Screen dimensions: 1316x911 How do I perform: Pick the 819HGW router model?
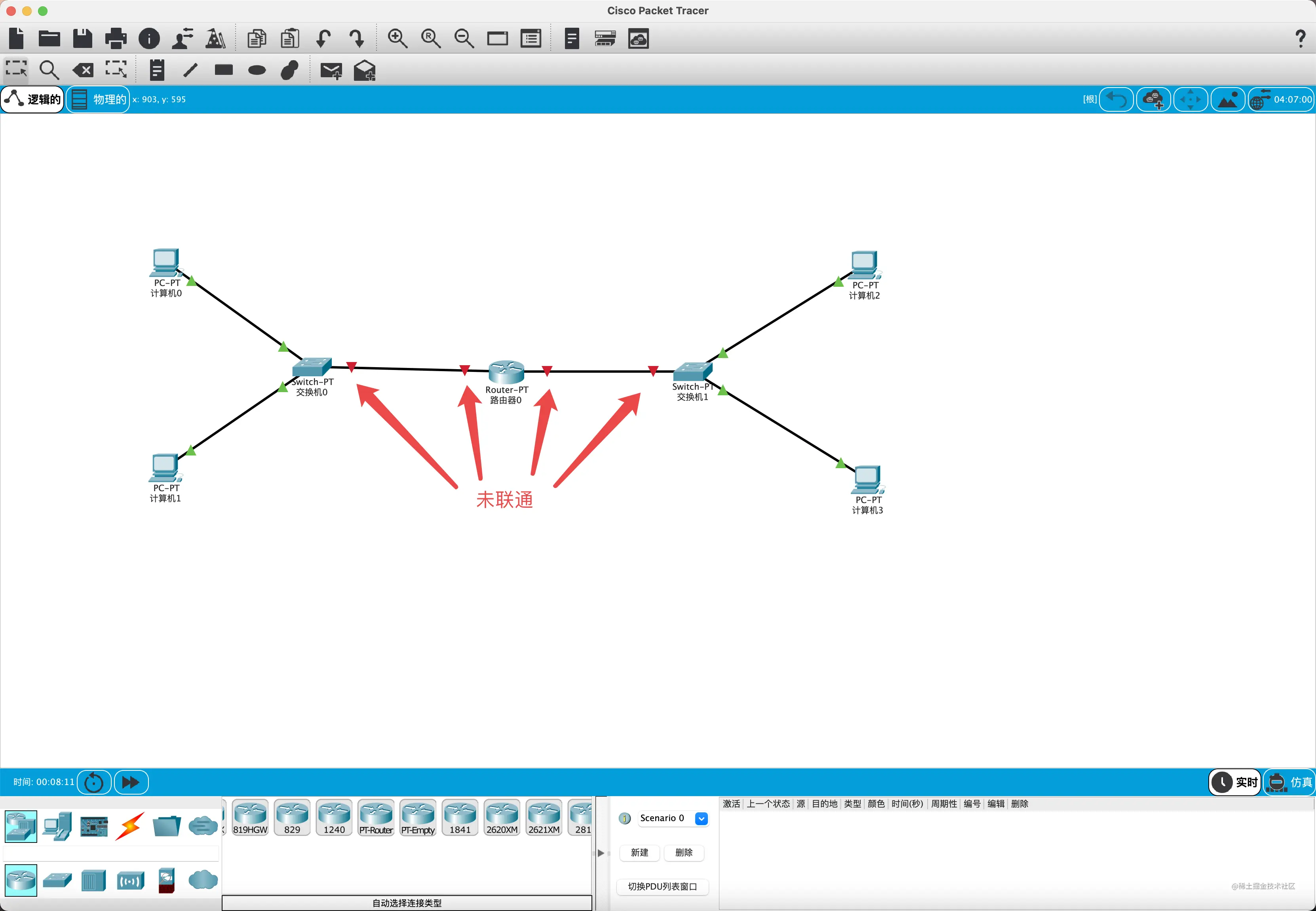[251, 818]
